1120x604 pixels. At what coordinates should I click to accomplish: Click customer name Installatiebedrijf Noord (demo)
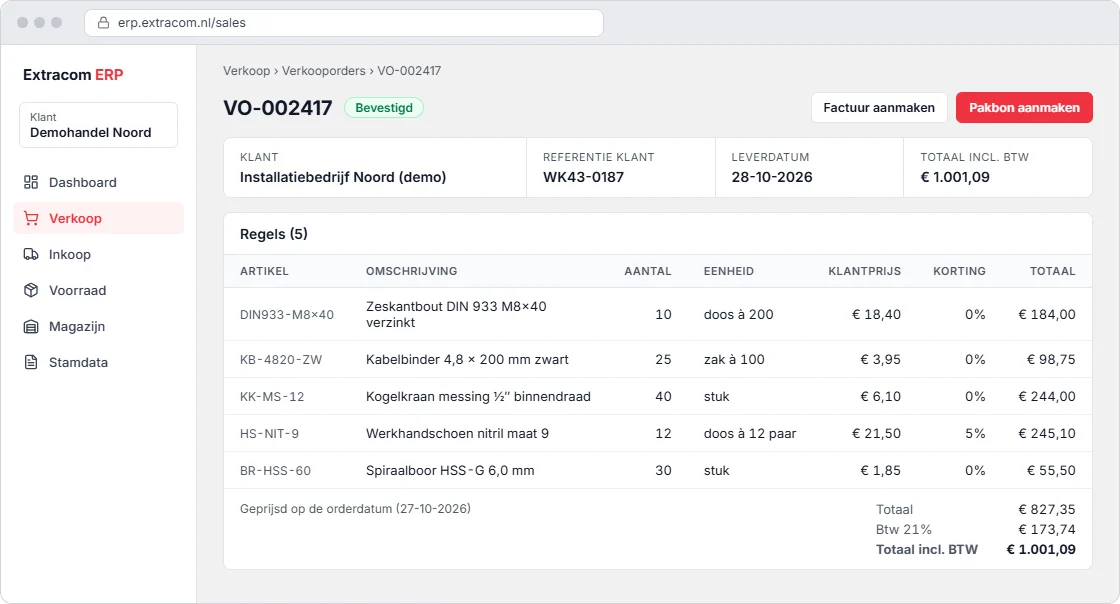[343, 177]
